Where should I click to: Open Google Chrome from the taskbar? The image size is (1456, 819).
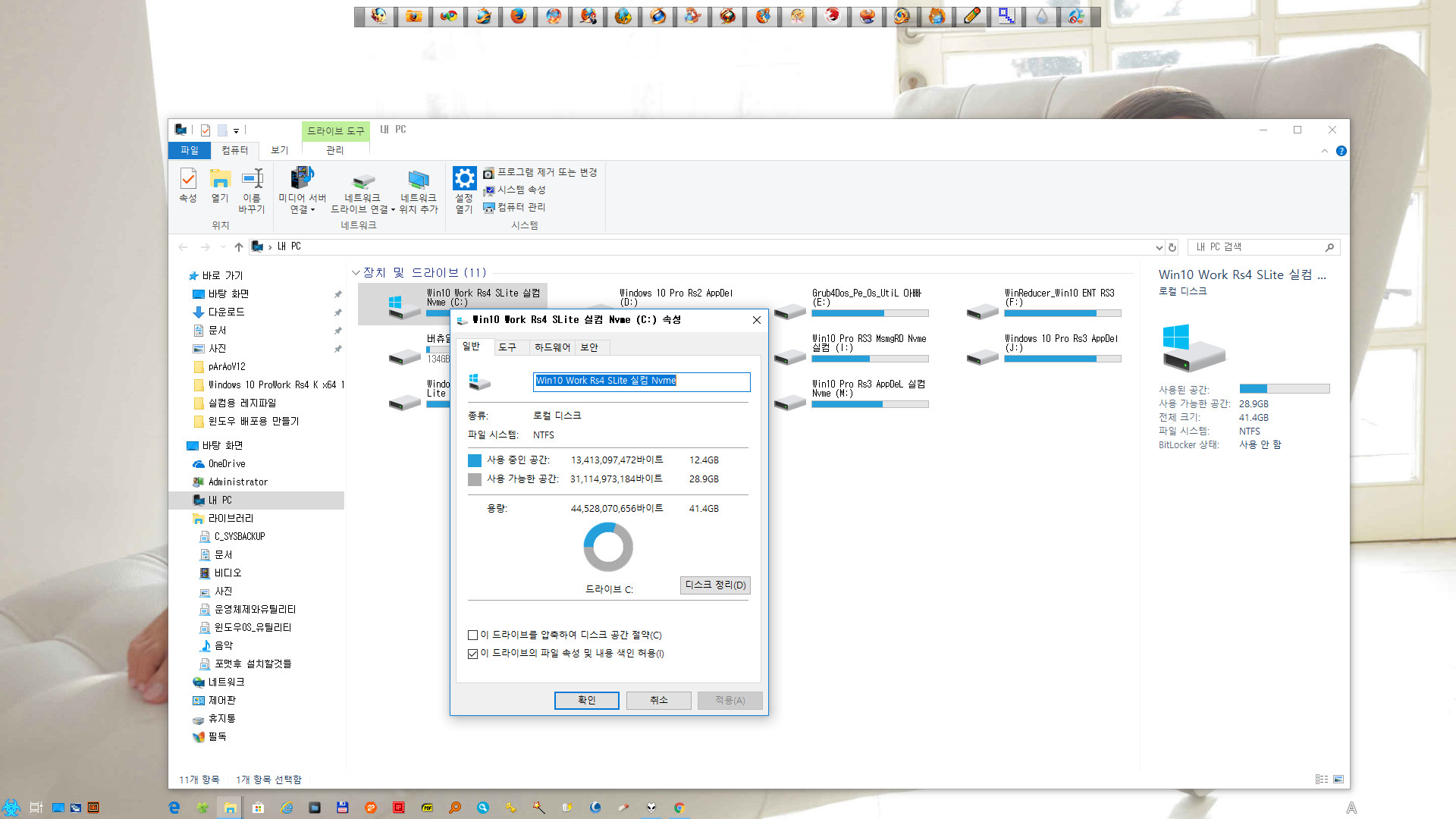679,808
